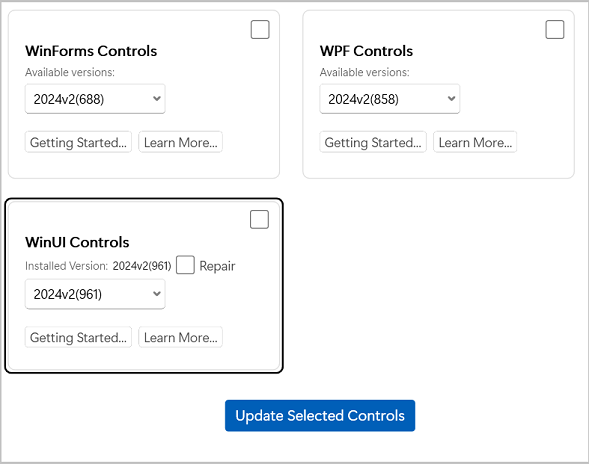This screenshot has height=464, width=589.
Task: Open Getting Started for WinUI Controls
Action: pos(78,337)
